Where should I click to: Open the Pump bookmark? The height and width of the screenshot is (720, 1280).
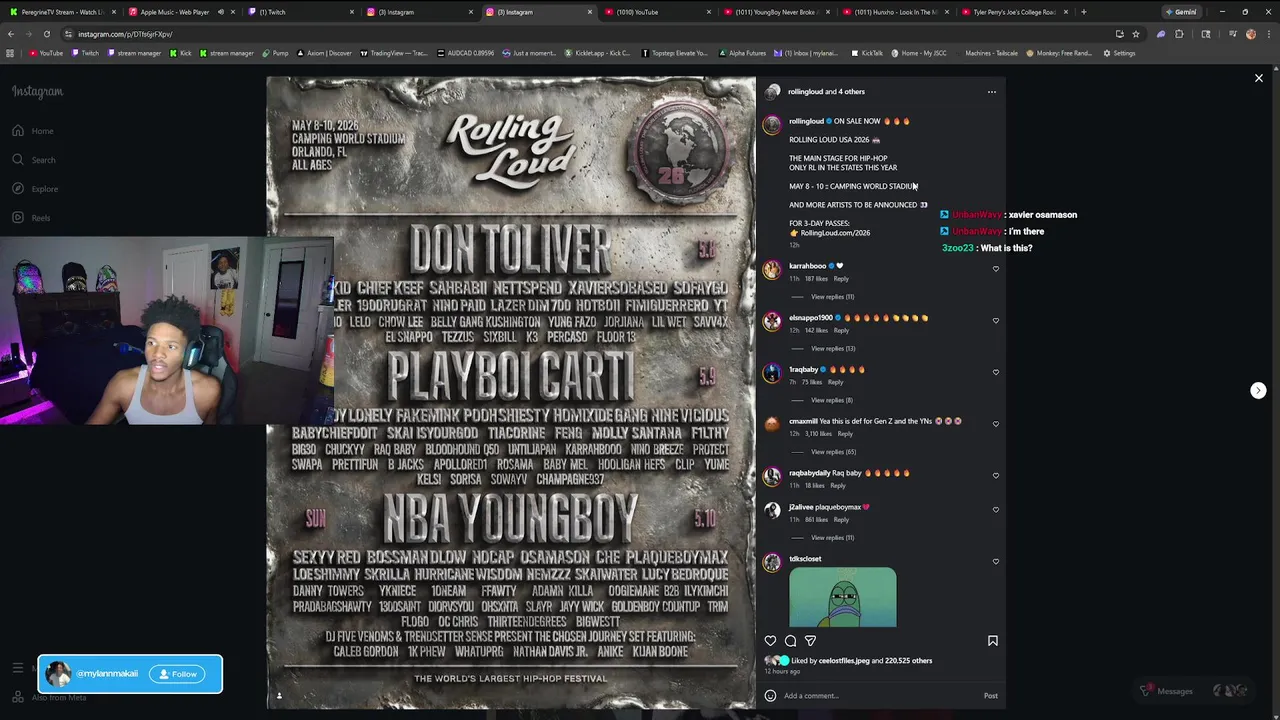pos(275,53)
